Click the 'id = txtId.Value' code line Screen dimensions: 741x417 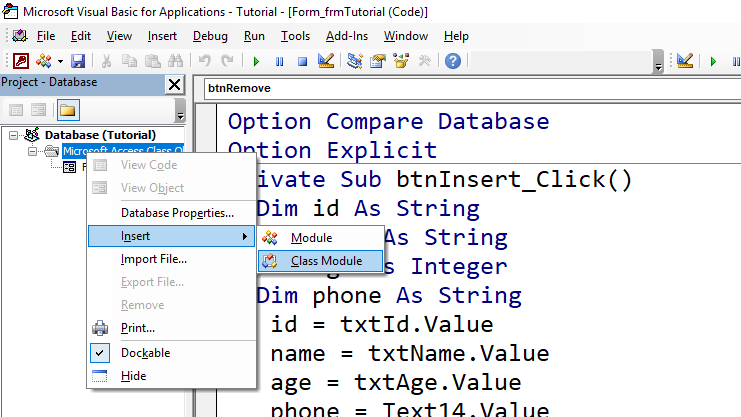tap(382, 325)
